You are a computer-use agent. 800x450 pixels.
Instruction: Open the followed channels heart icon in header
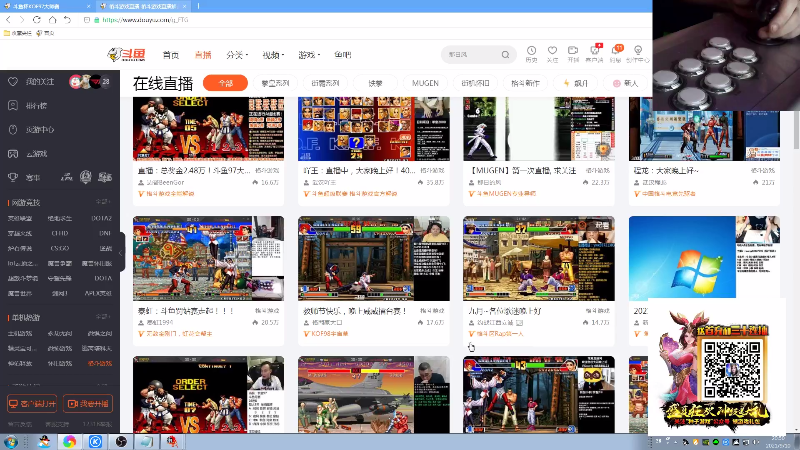click(552, 51)
